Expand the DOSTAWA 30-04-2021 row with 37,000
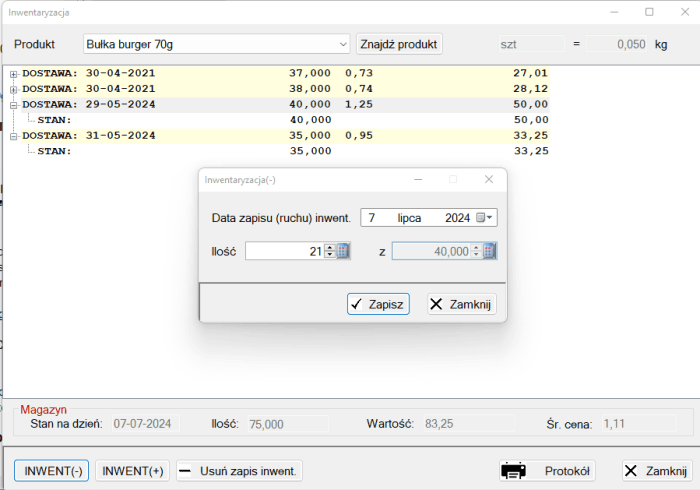 [x=14, y=74]
